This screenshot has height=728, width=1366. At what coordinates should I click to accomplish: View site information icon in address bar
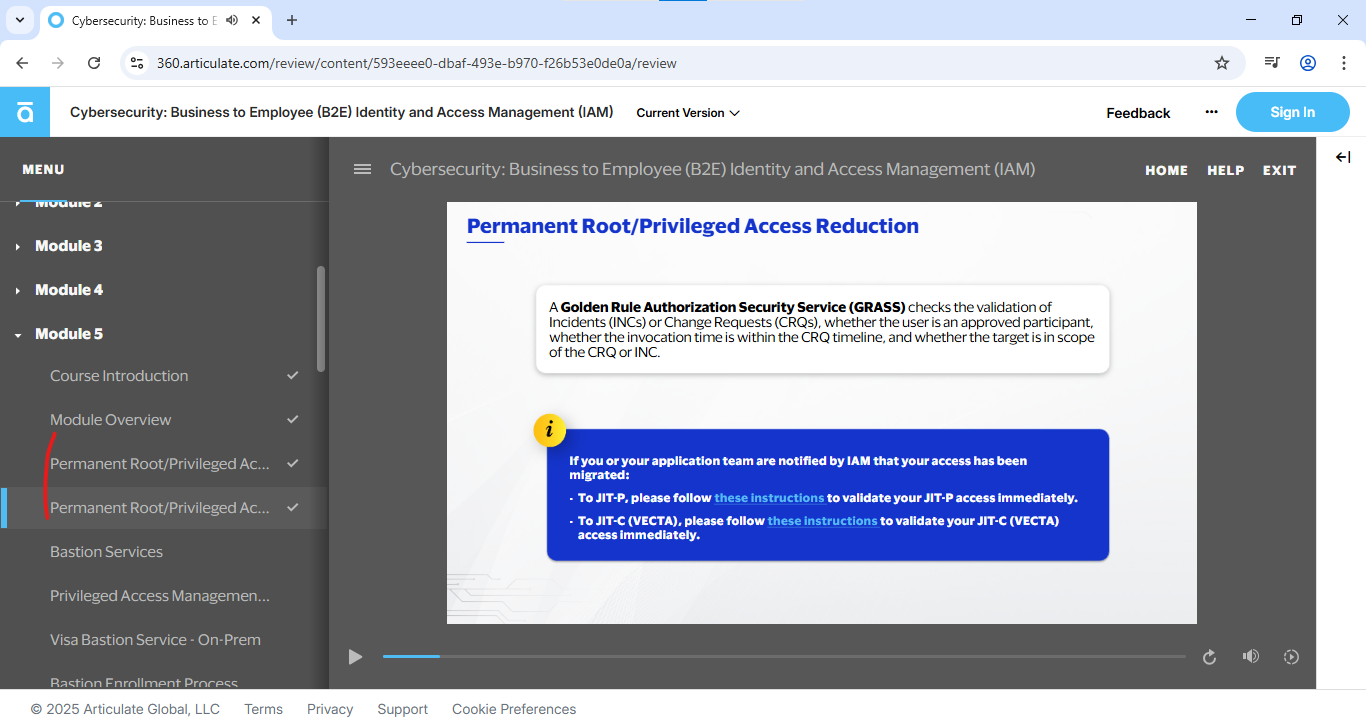138,63
